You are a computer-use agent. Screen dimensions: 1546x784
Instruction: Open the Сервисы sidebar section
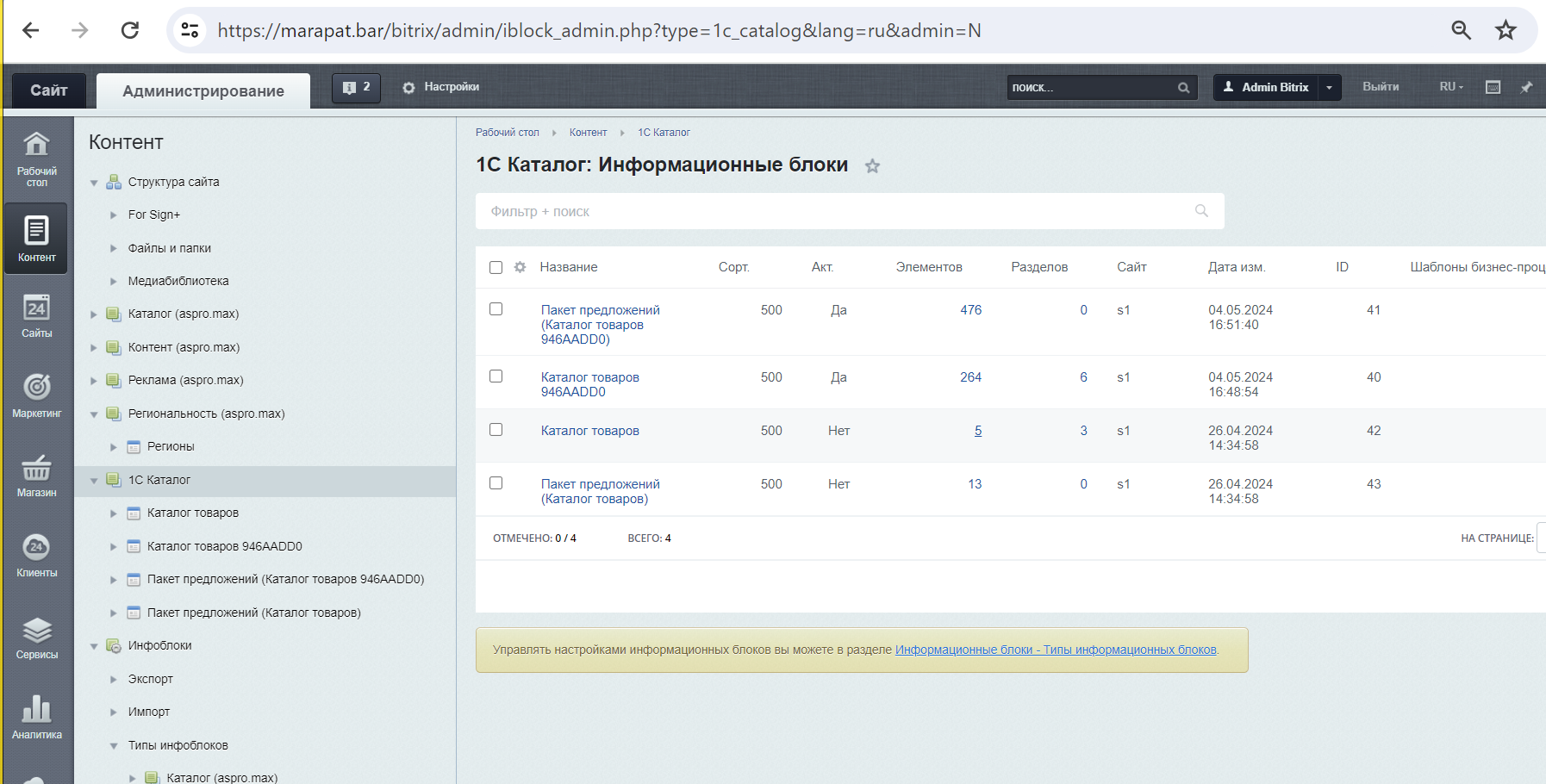[x=37, y=638]
